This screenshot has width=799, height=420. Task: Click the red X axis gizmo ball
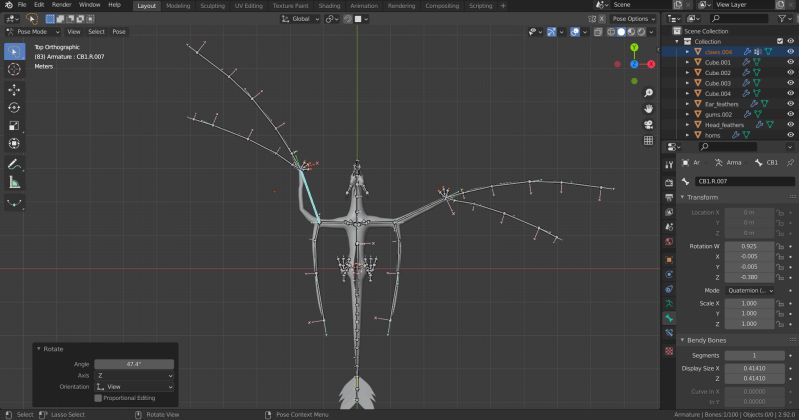[651, 64]
